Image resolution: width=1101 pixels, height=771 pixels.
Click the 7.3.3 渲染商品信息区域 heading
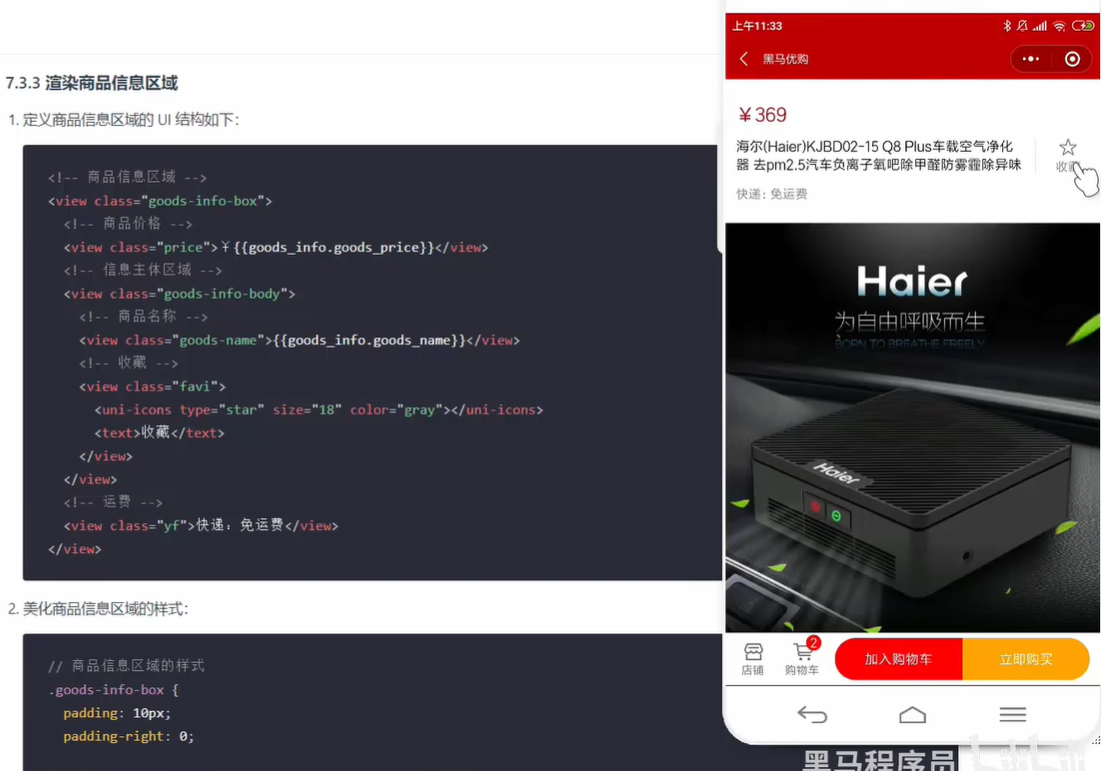click(91, 83)
